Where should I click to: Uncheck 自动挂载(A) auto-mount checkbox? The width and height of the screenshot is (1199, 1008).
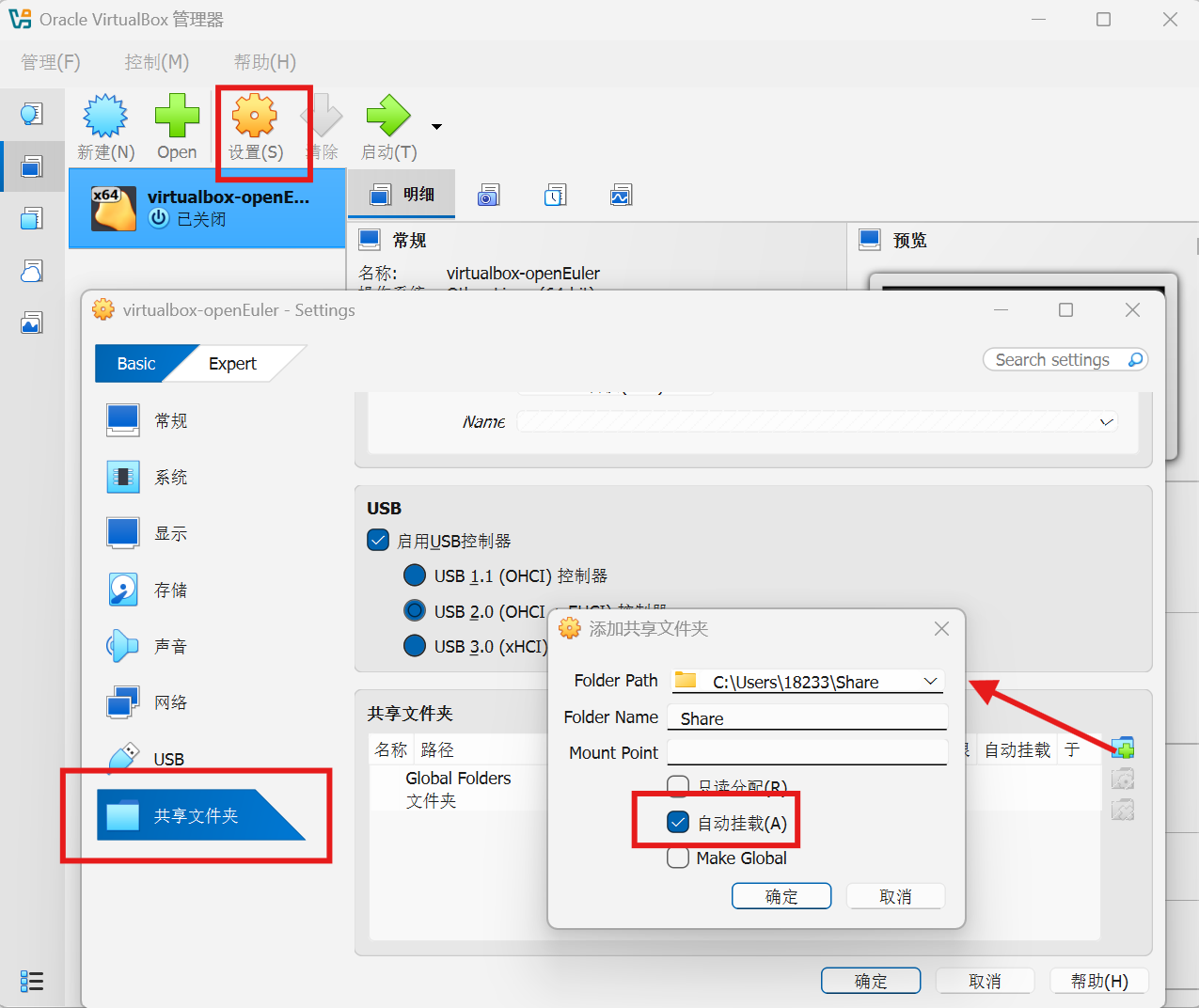coord(678,823)
